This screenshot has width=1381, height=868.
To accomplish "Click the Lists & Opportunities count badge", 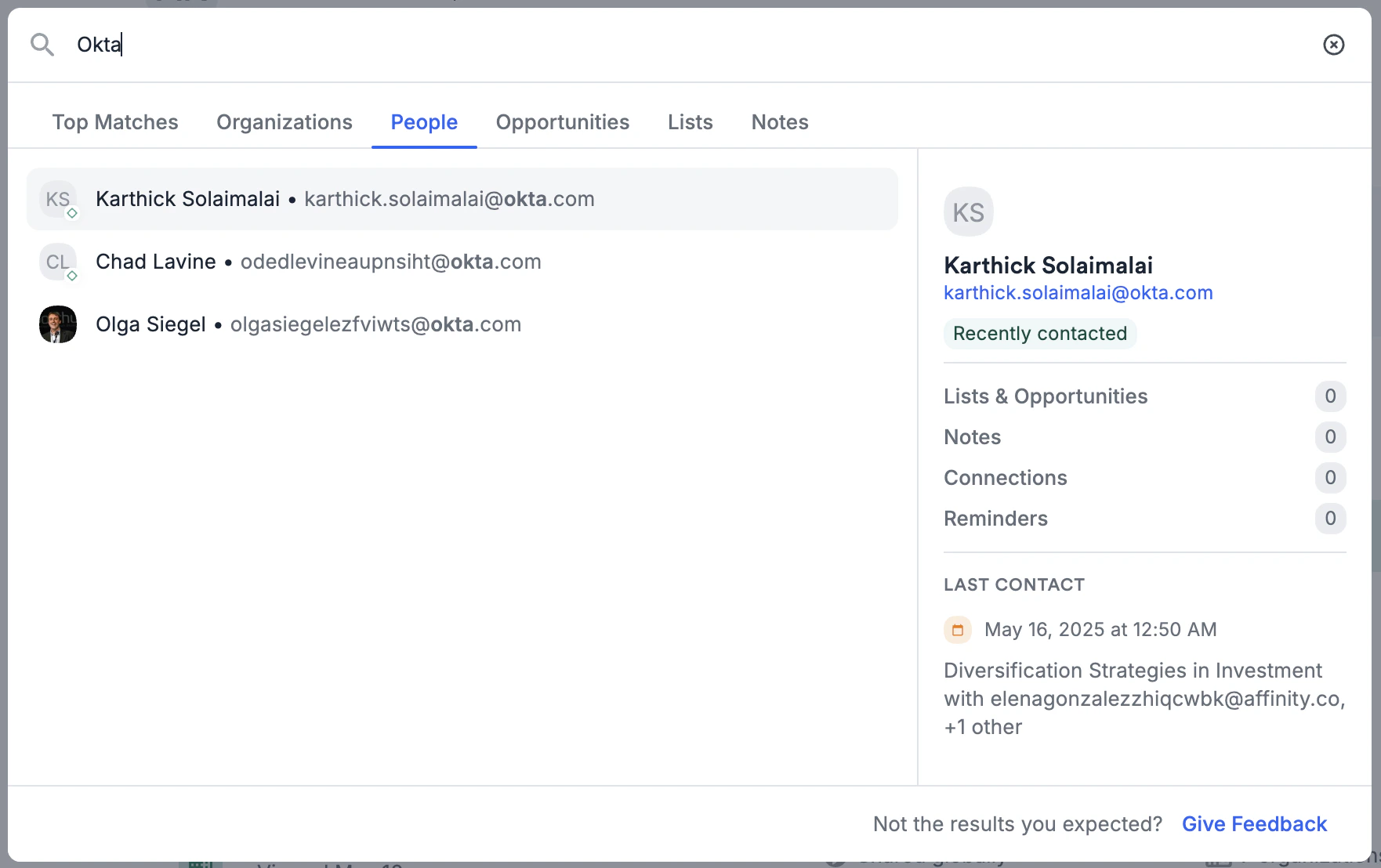I will click(x=1330, y=396).
